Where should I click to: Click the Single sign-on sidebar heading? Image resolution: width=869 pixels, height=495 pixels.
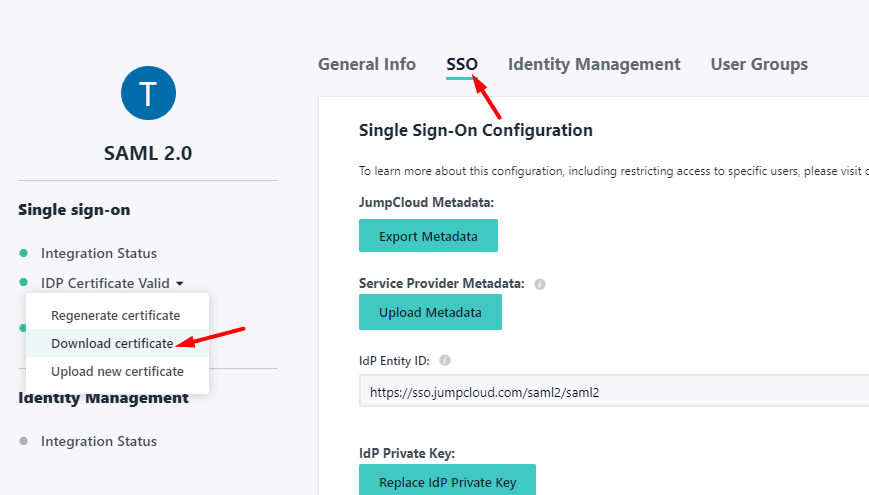(74, 210)
